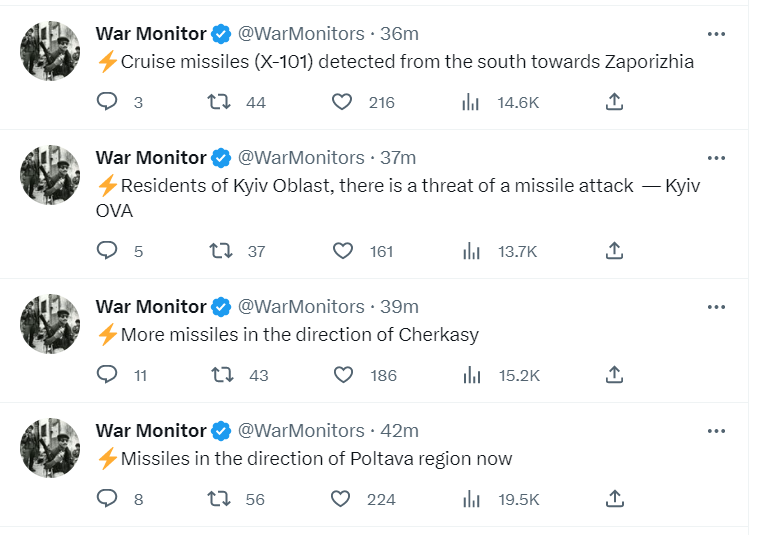
Task: Like the Poltava region missiles tweet
Action: click(341, 499)
